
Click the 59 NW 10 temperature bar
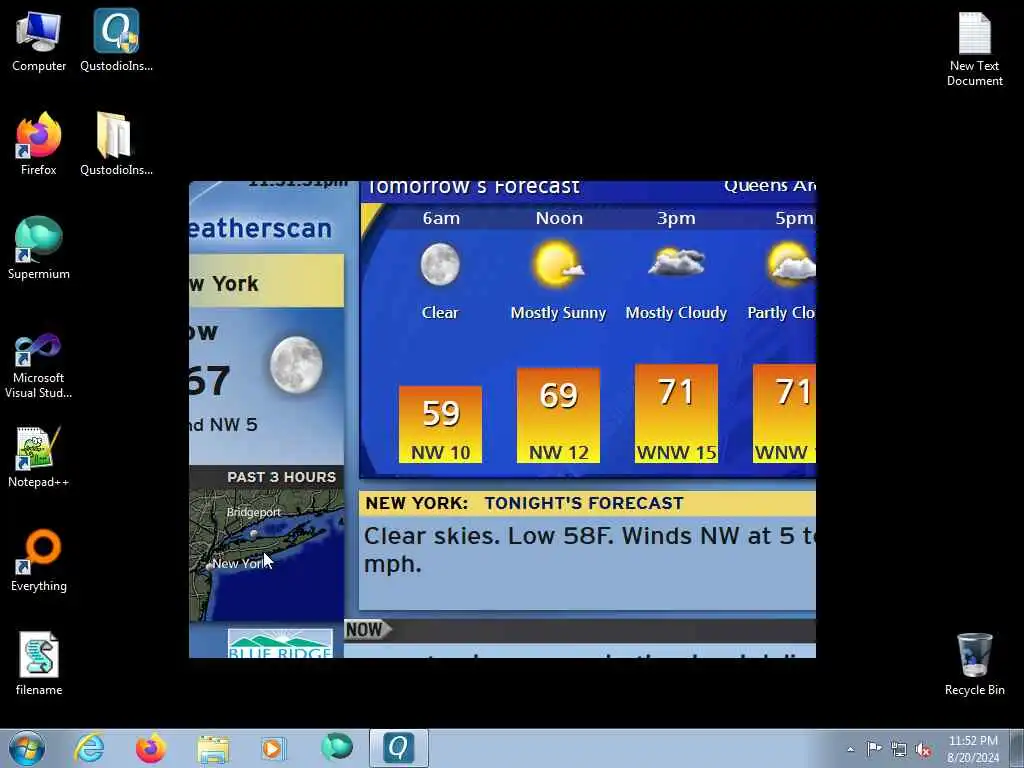pyautogui.click(x=440, y=424)
